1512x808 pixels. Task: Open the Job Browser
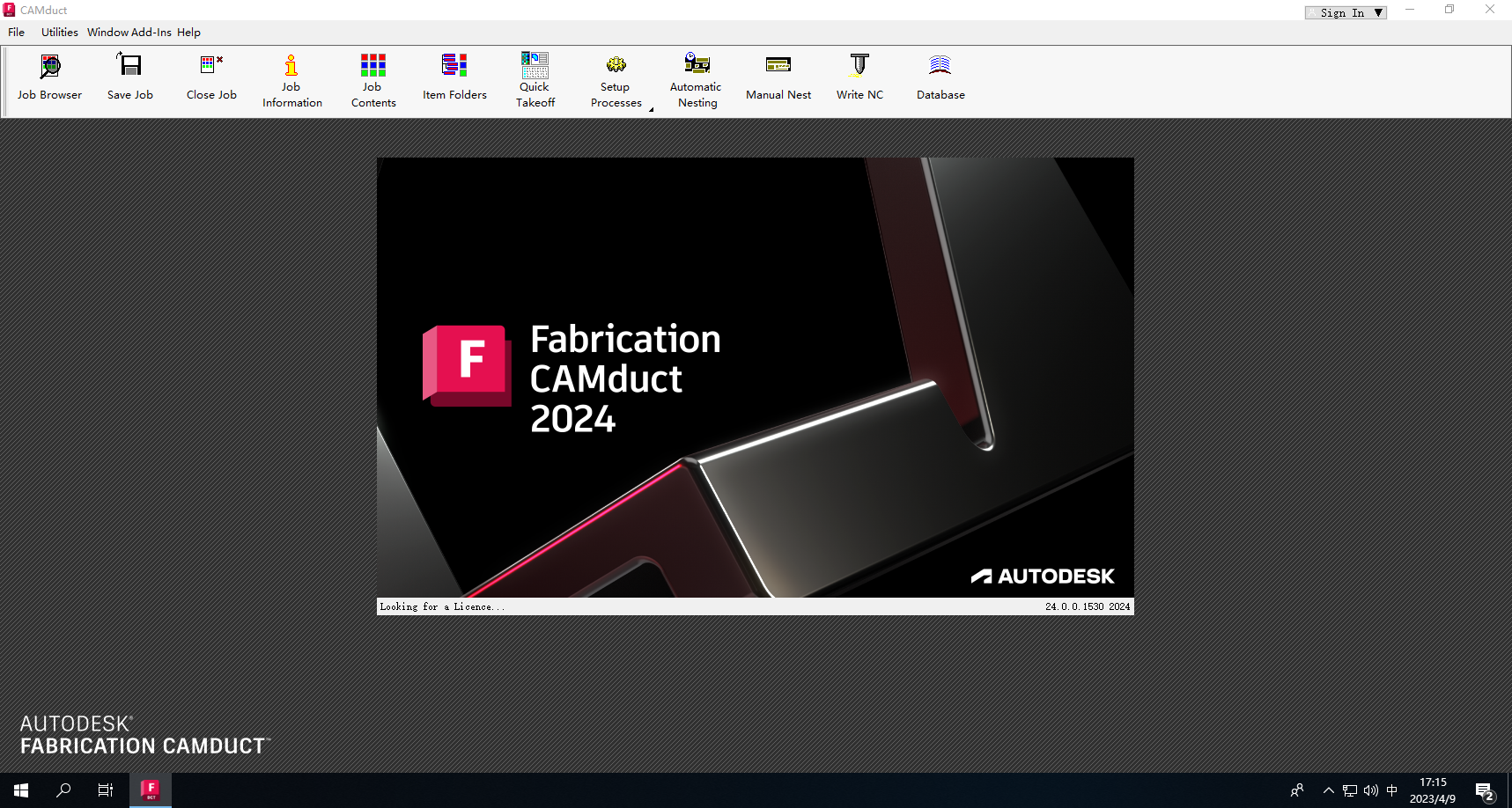49,78
